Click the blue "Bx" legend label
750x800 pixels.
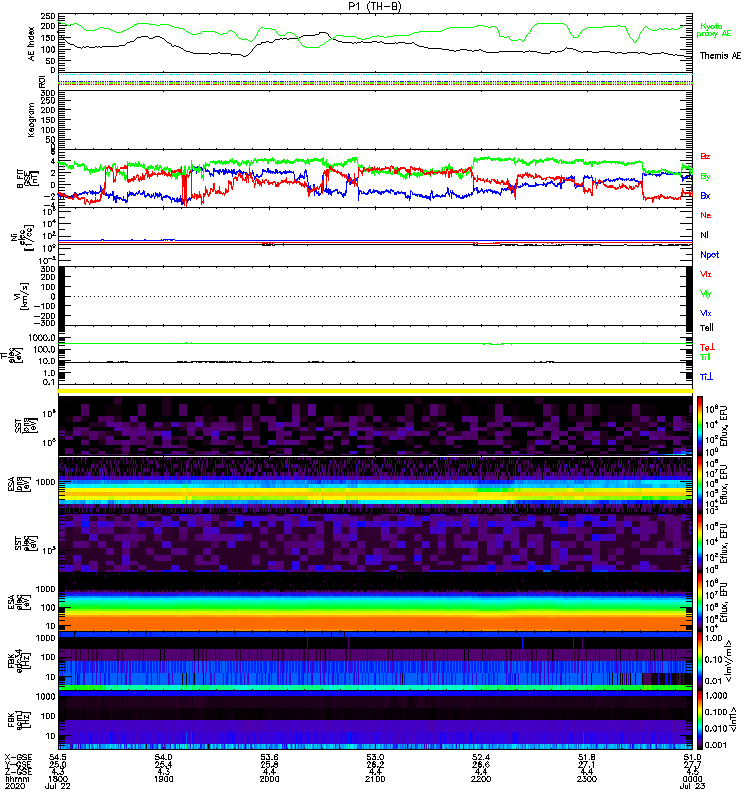click(x=705, y=195)
